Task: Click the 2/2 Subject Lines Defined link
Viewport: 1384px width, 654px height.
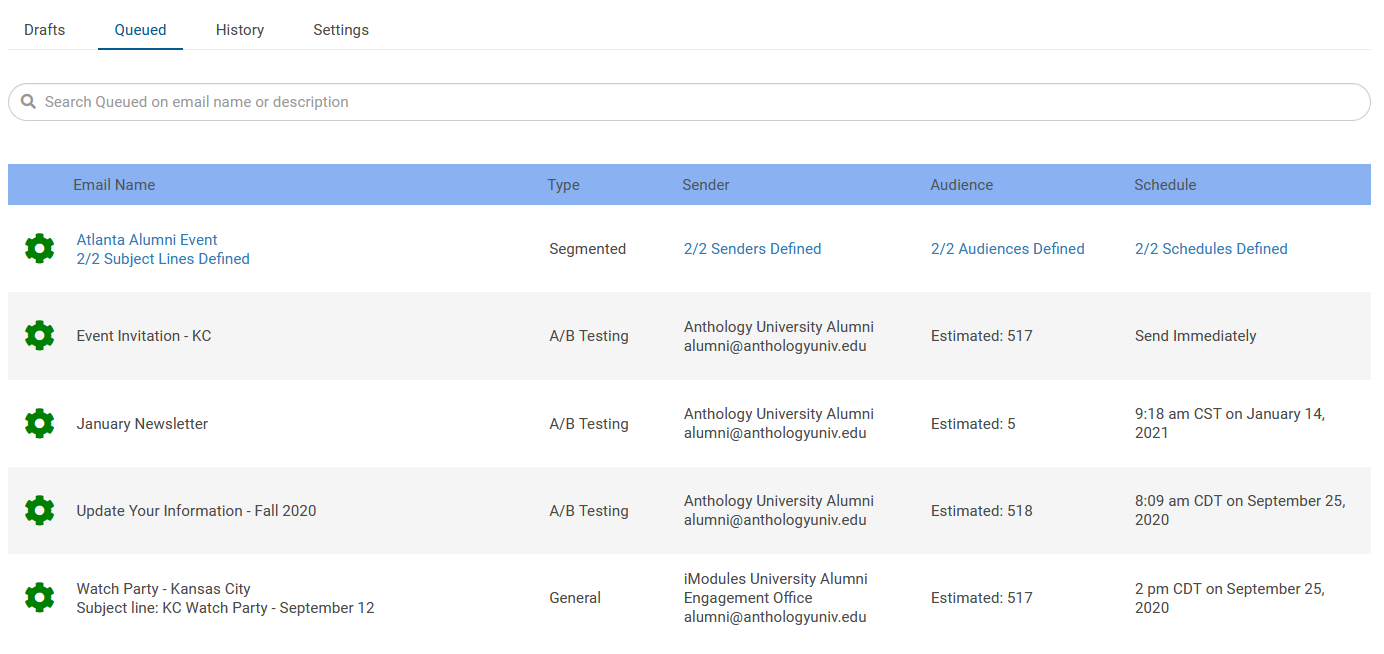Action: tap(163, 259)
